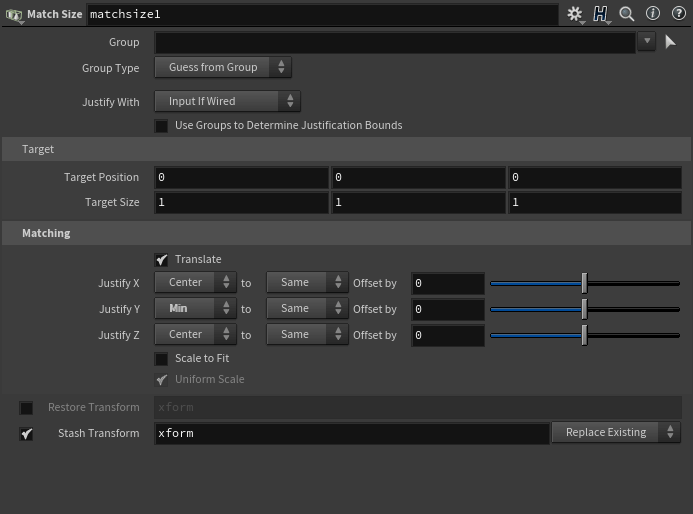This screenshot has width=693, height=514.
Task: Click the Matching section header
Action: pos(46,233)
